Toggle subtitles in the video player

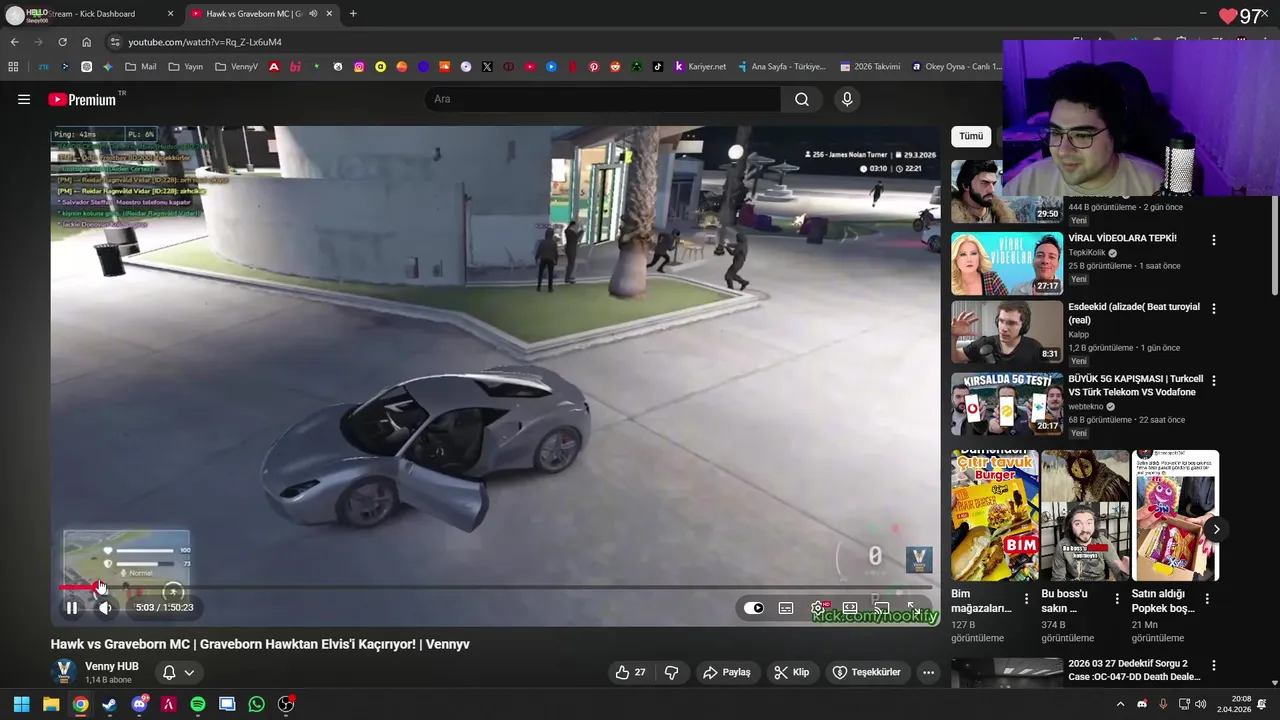tap(786, 608)
